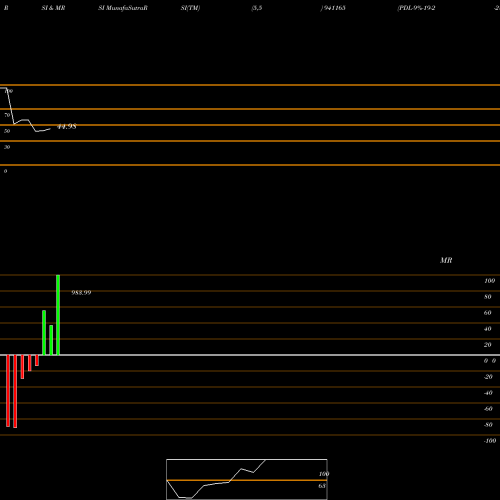Click the 'SI MunafaSutraR' header text

(123, 8)
